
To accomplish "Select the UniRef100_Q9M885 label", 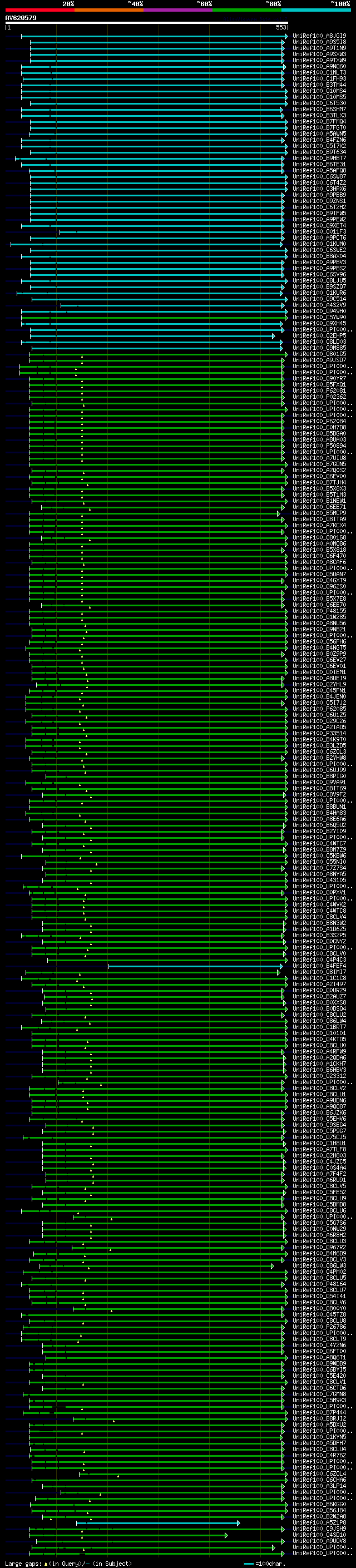I will click(x=319, y=348).
